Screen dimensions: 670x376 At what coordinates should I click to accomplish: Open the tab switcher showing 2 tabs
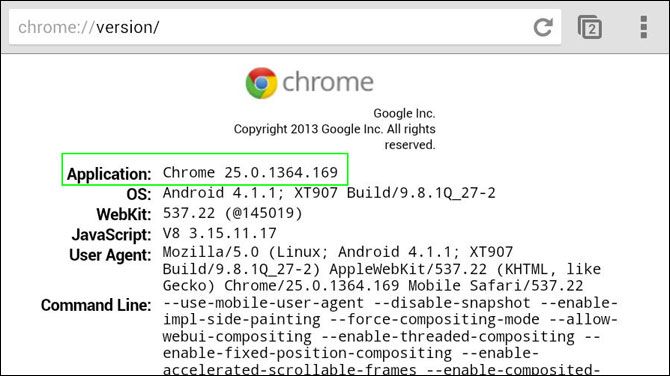point(590,27)
